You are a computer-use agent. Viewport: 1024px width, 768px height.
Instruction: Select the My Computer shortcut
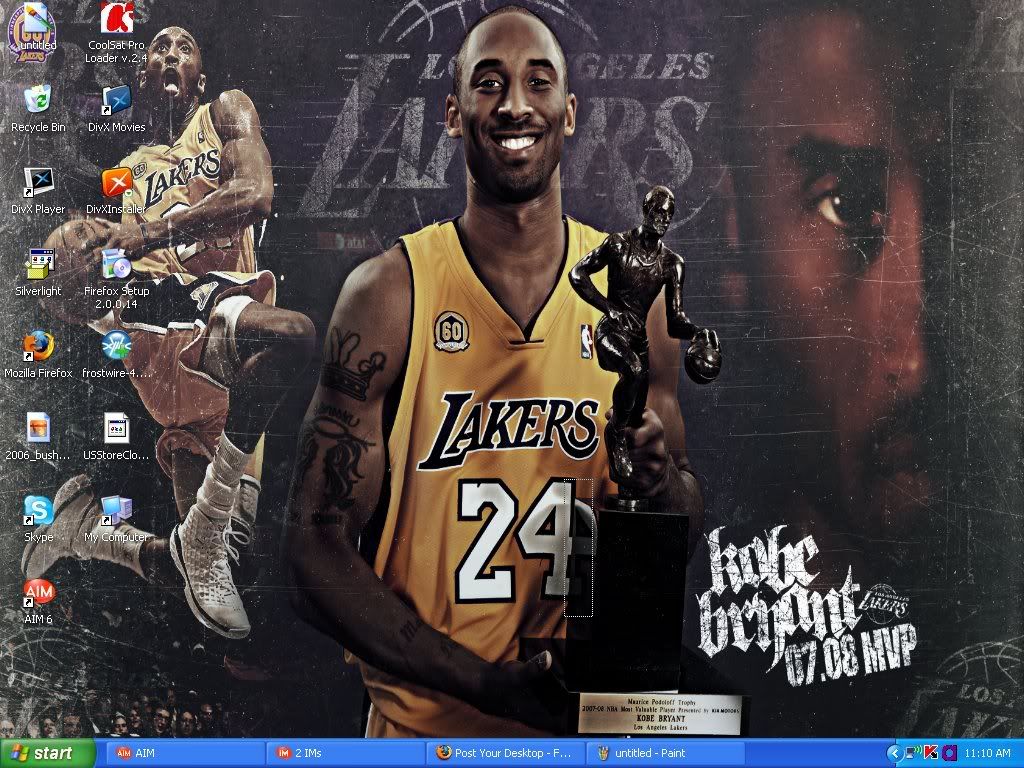[117, 519]
